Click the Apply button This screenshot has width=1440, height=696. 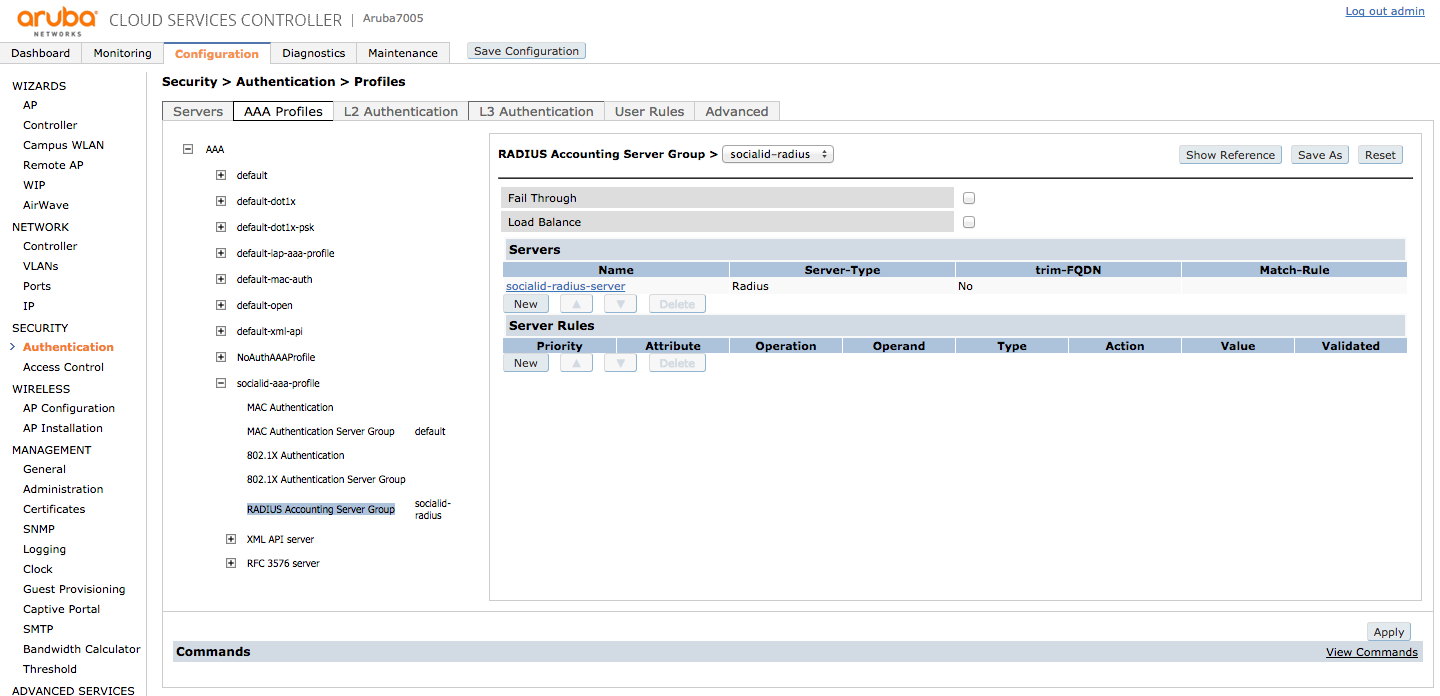point(1389,632)
